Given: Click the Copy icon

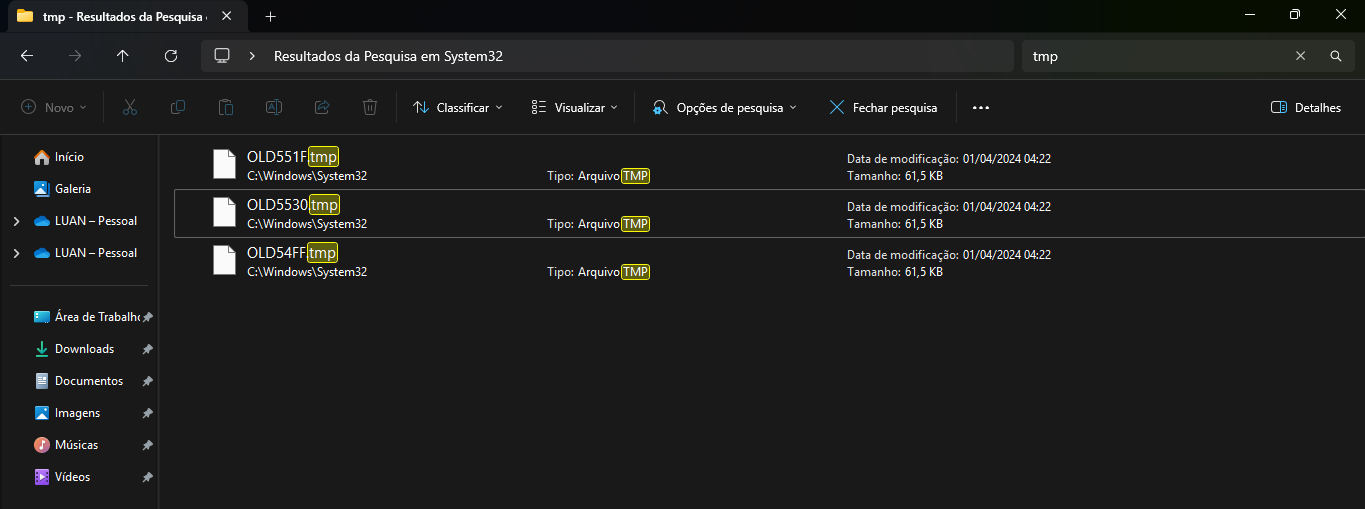Looking at the screenshot, I should click(x=177, y=107).
